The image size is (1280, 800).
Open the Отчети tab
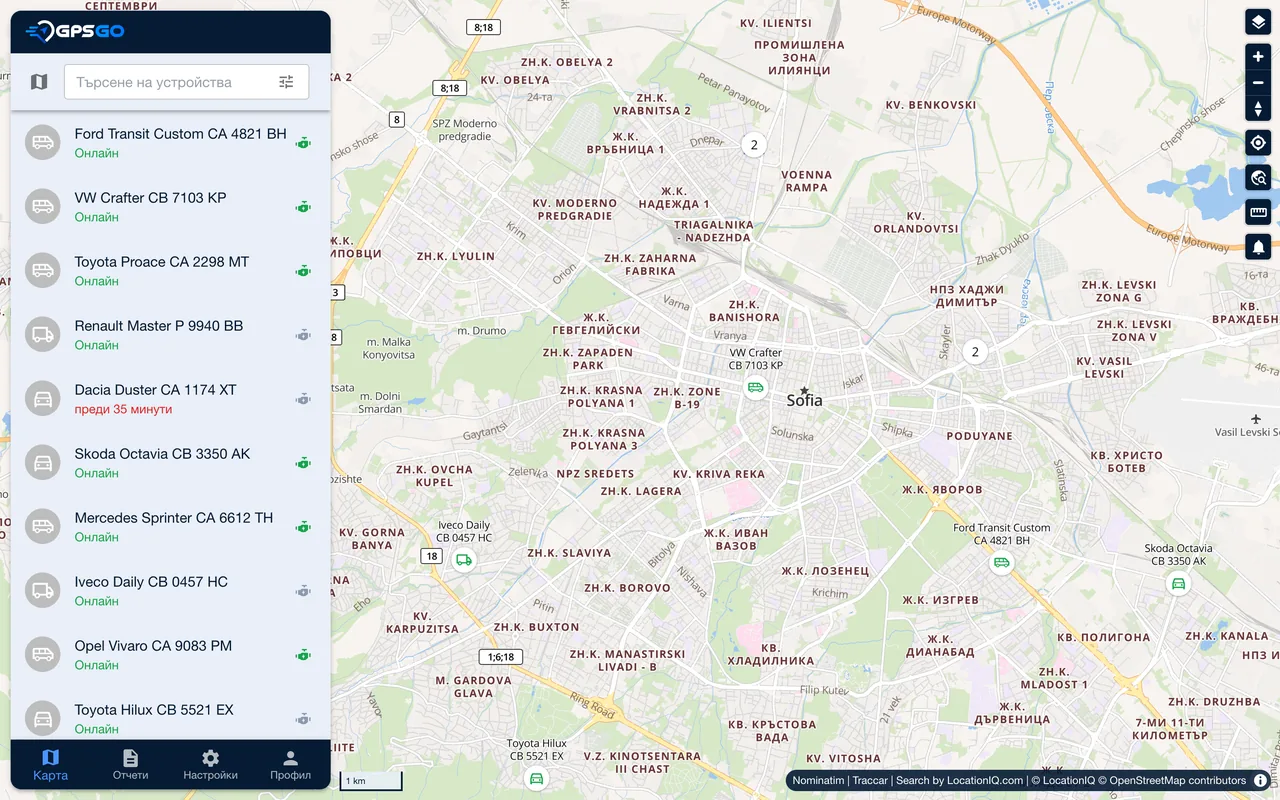pos(130,765)
